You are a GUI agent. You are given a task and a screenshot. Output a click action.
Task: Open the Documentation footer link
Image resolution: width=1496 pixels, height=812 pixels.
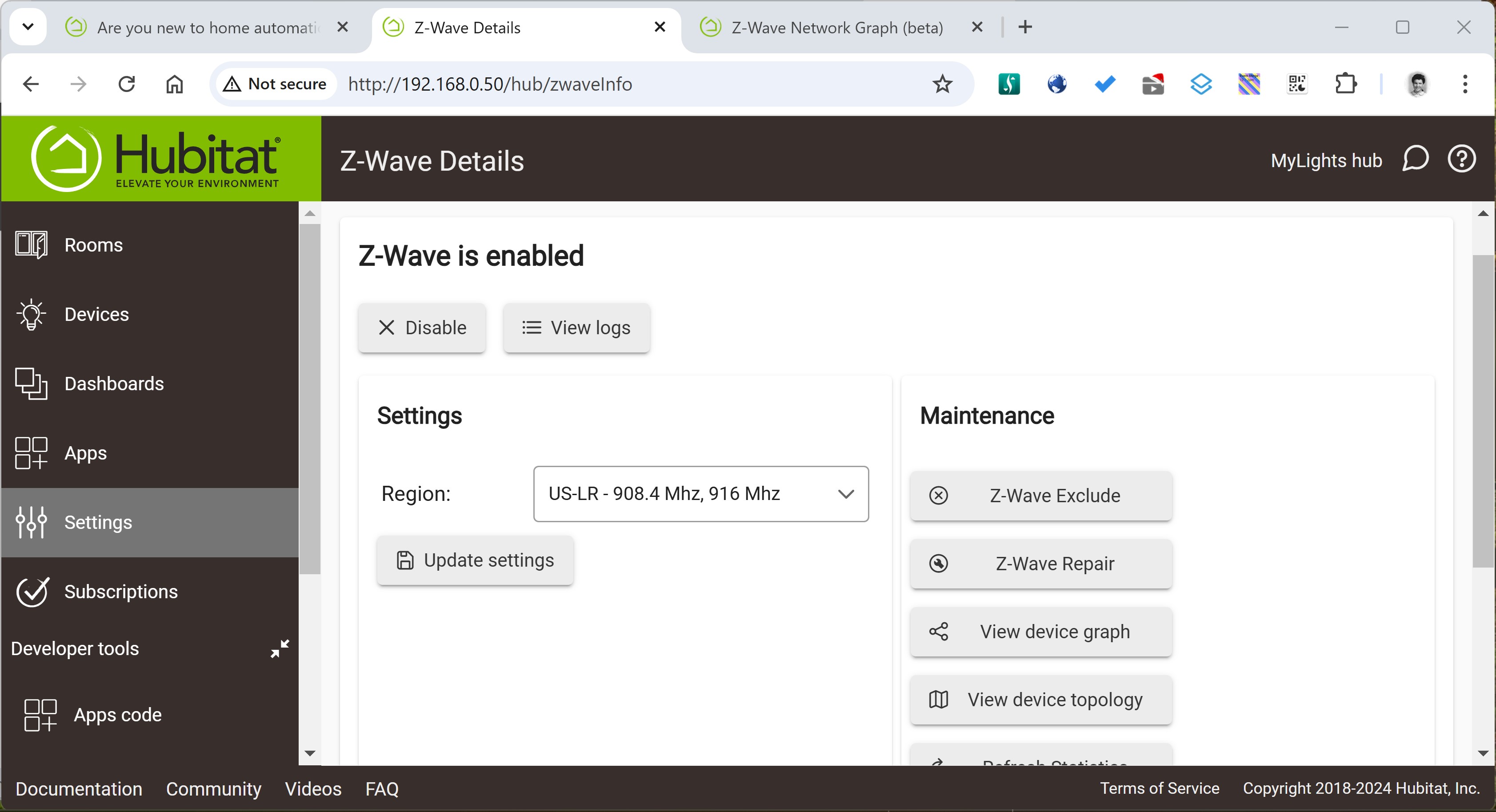pos(79,789)
